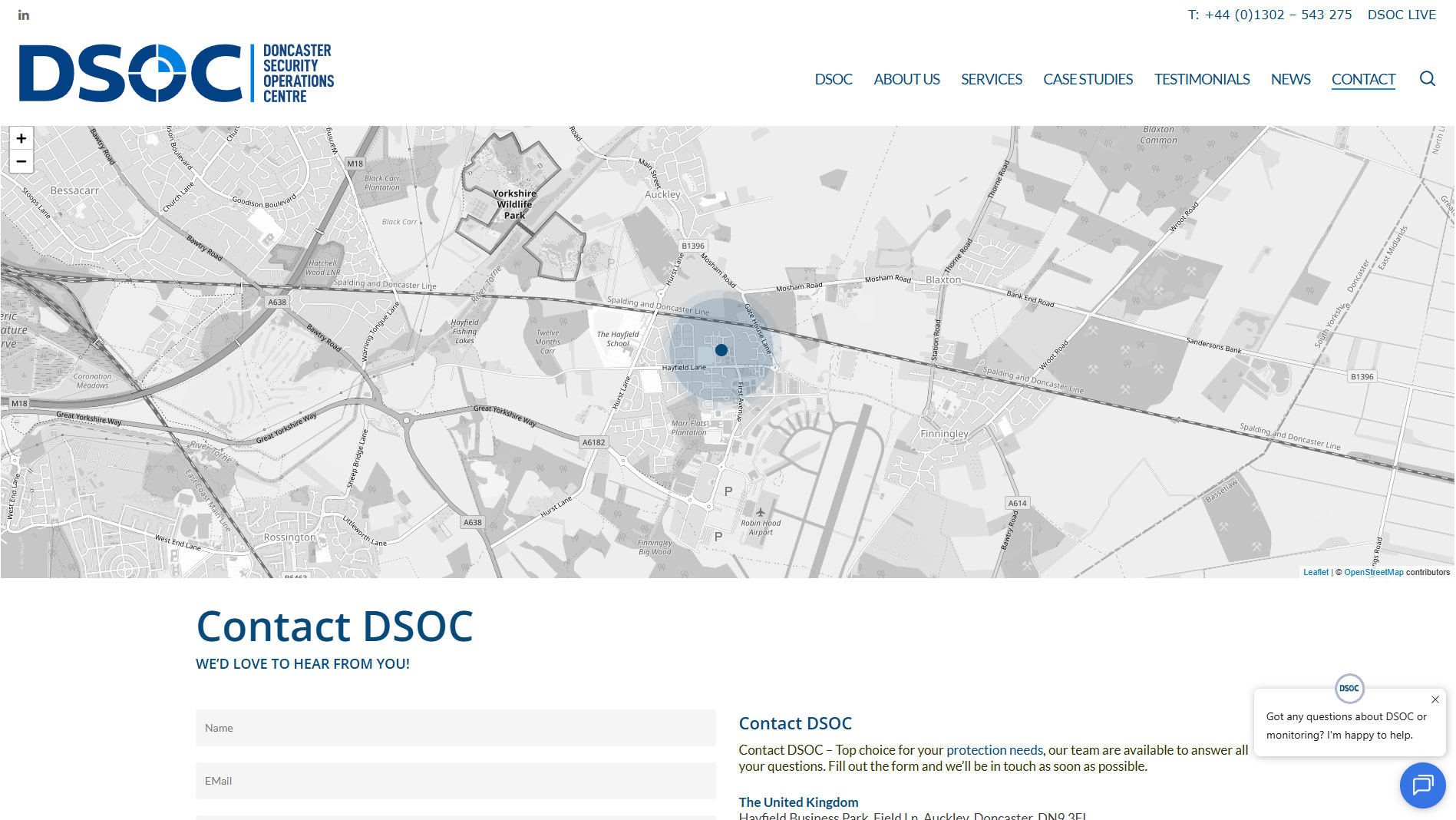Select the News menu item
The width and height of the screenshot is (1456, 820).
pos(1290,79)
